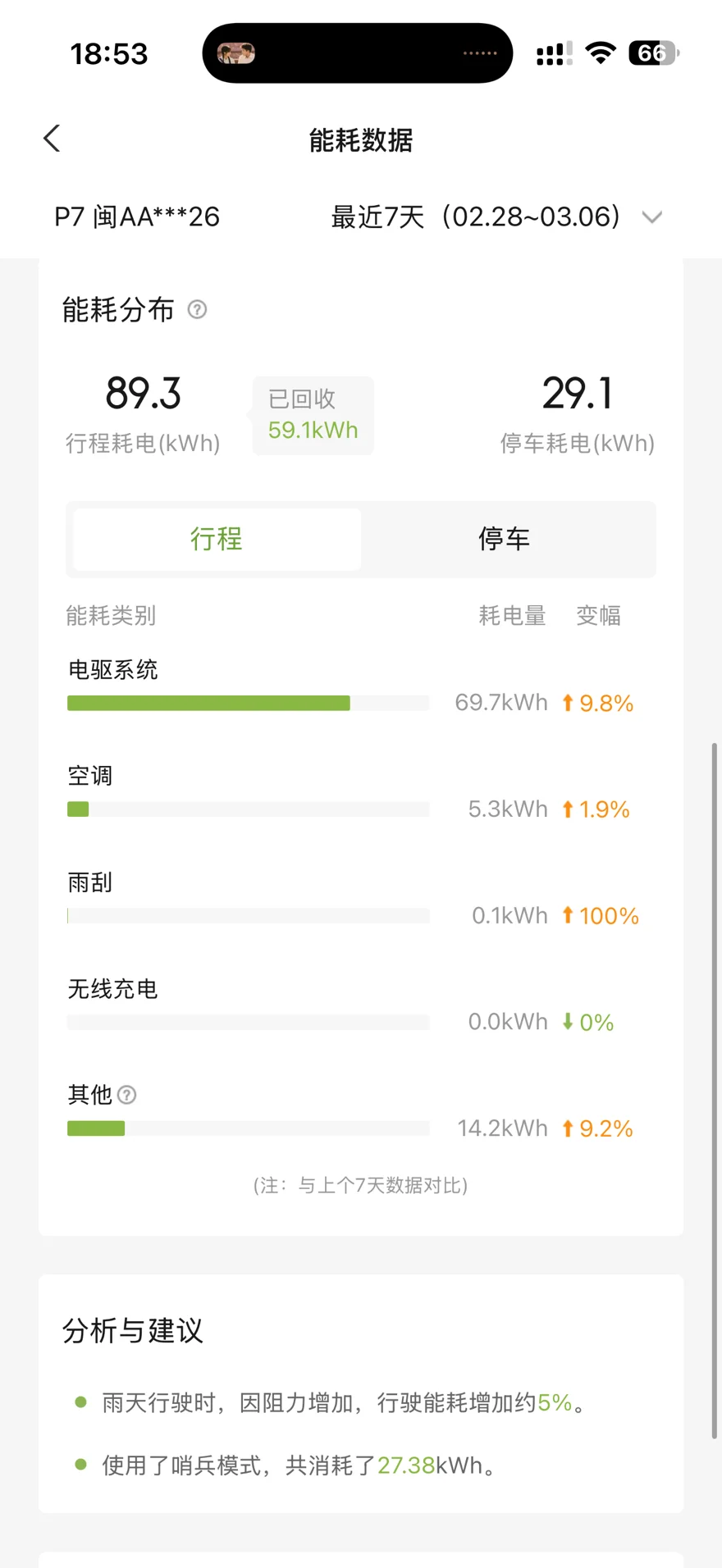Open 最近7天 date range selector
722x1568 pixels.
[x=476, y=217]
